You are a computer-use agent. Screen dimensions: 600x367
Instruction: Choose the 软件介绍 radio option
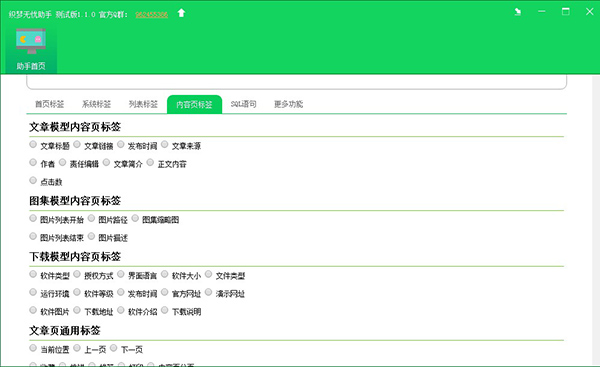(121, 310)
